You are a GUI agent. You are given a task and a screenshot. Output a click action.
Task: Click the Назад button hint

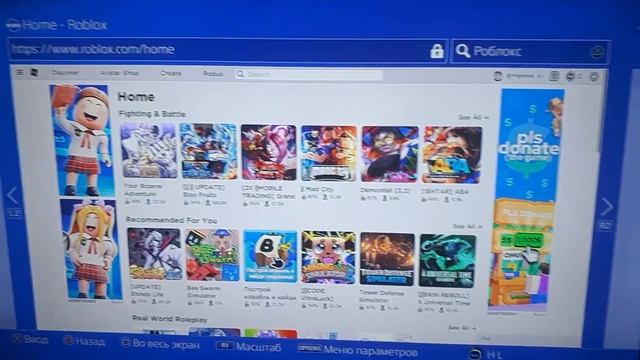85,341
